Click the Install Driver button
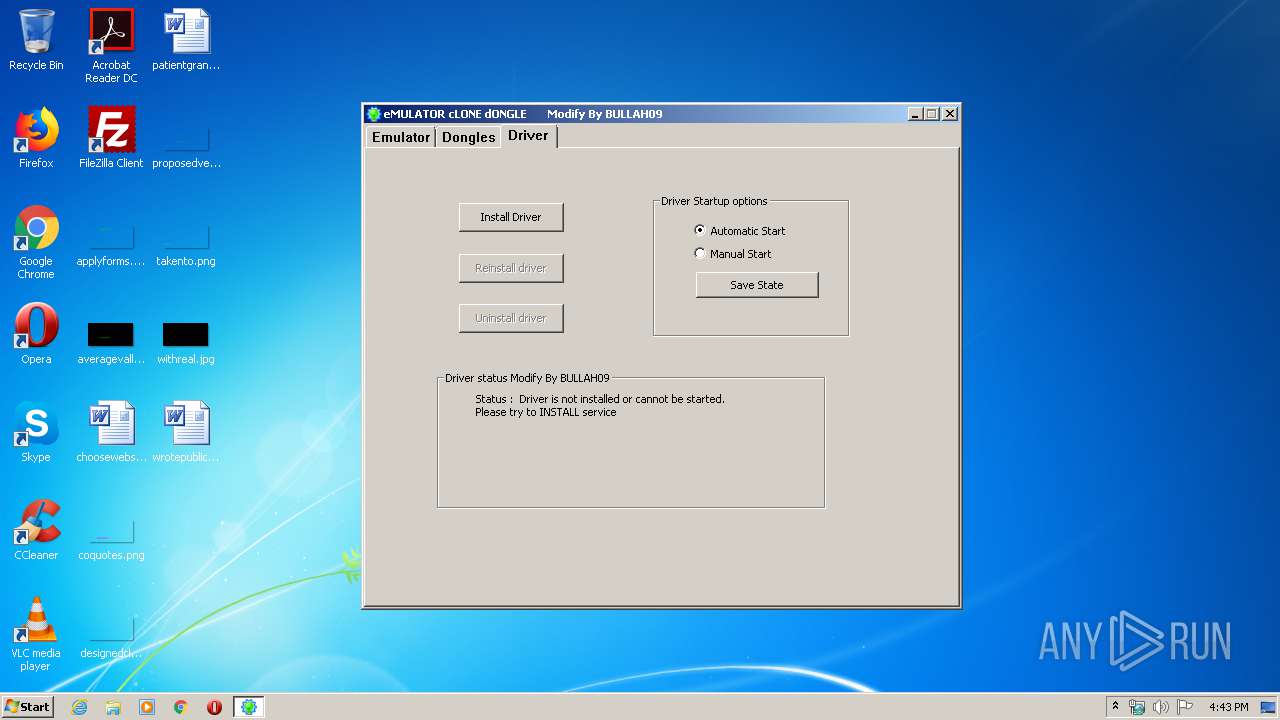Image resolution: width=1280 pixels, height=720 pixels. [511, 217]
